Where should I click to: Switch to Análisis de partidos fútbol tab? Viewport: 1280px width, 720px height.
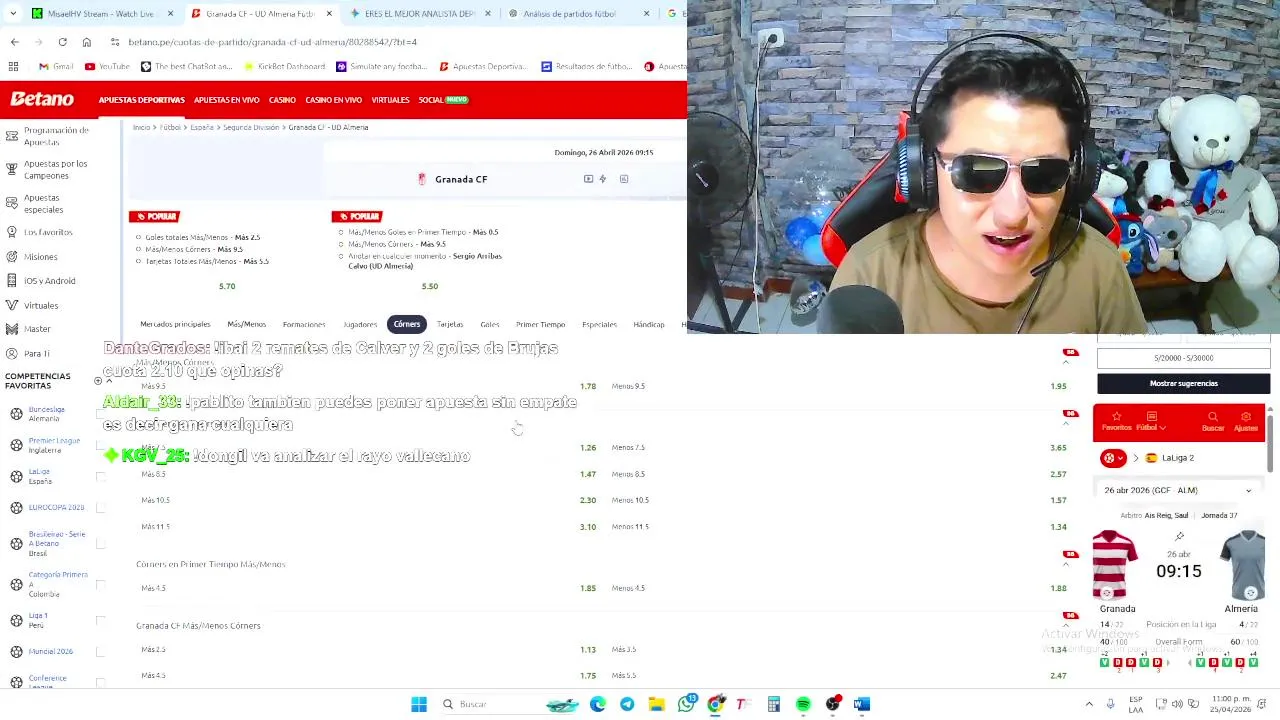click(578, 14)
